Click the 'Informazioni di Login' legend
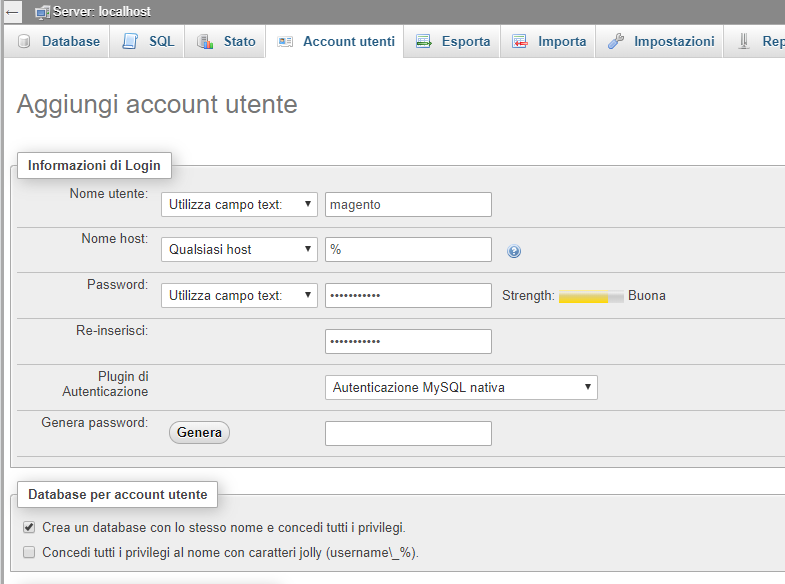785x584 pixels. coord(94,165)
